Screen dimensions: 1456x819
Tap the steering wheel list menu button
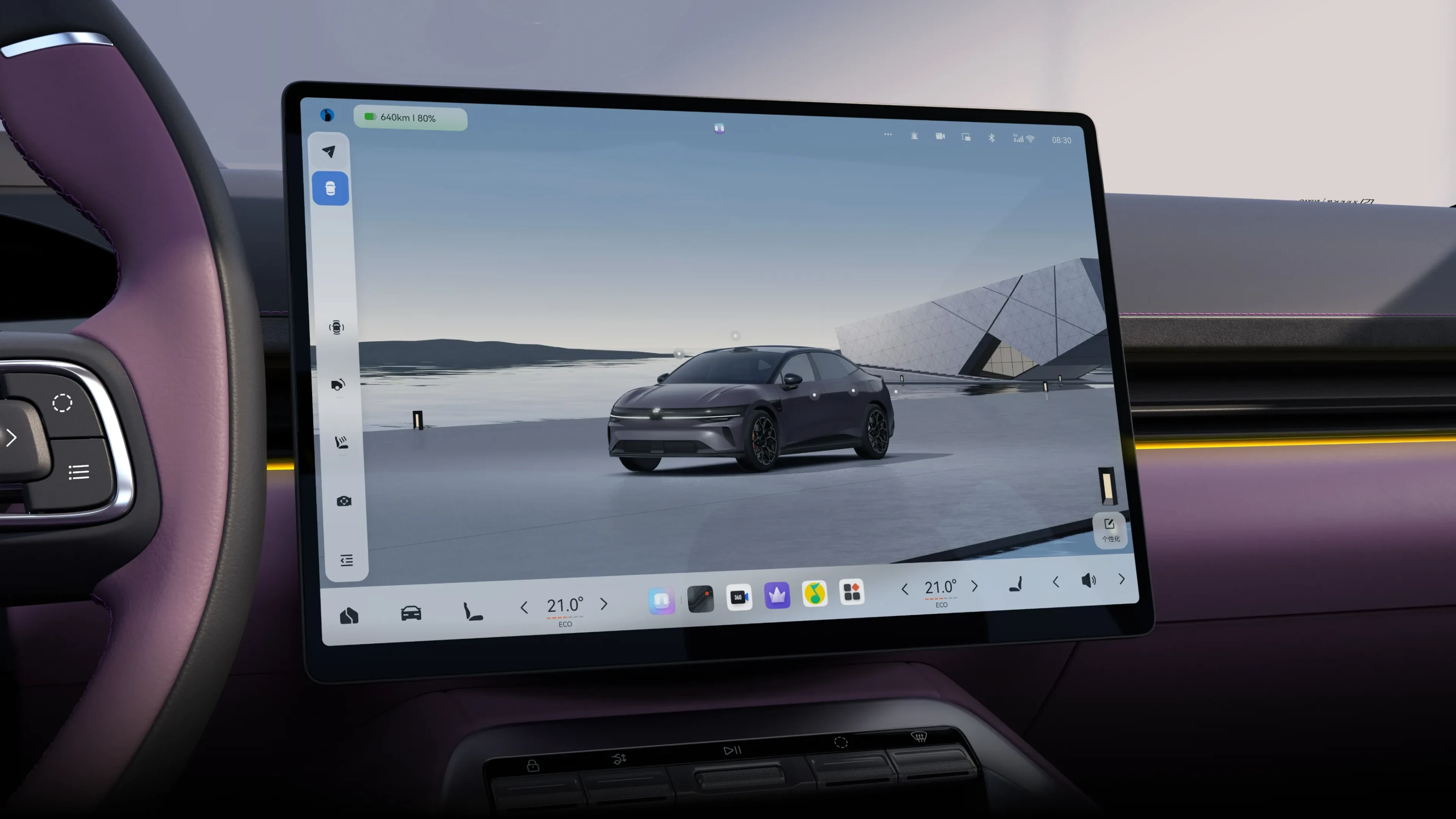79,472
